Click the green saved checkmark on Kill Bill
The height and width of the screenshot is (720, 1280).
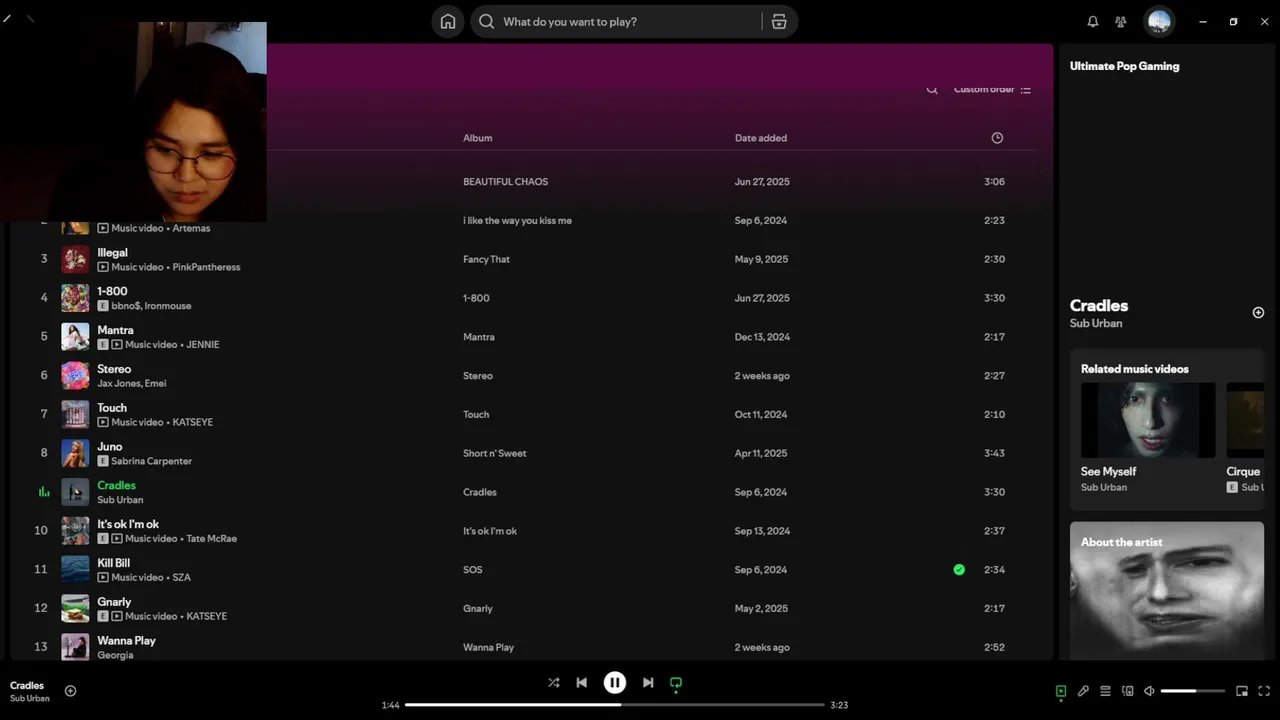[959, 570]
